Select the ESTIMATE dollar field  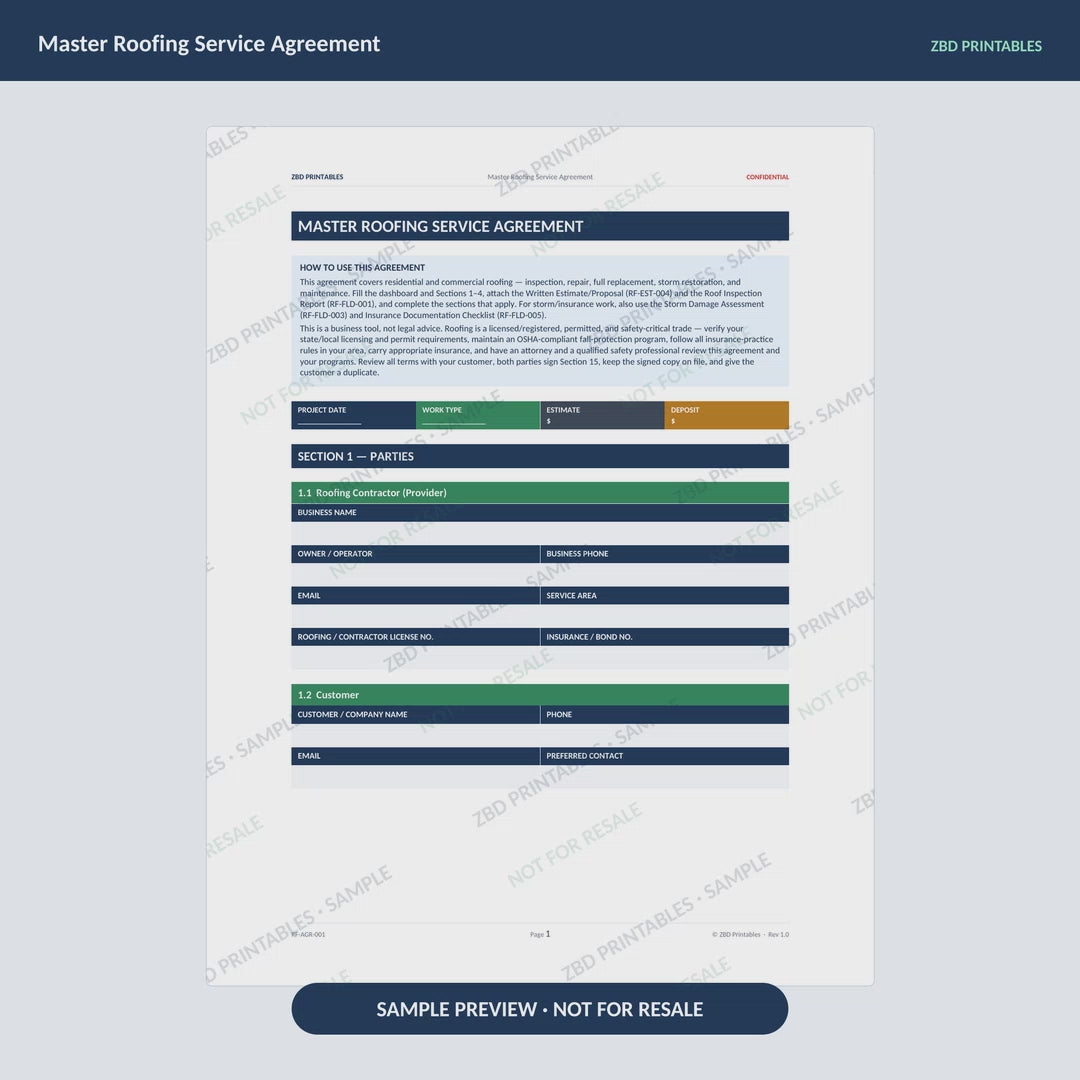coord(603,415)
